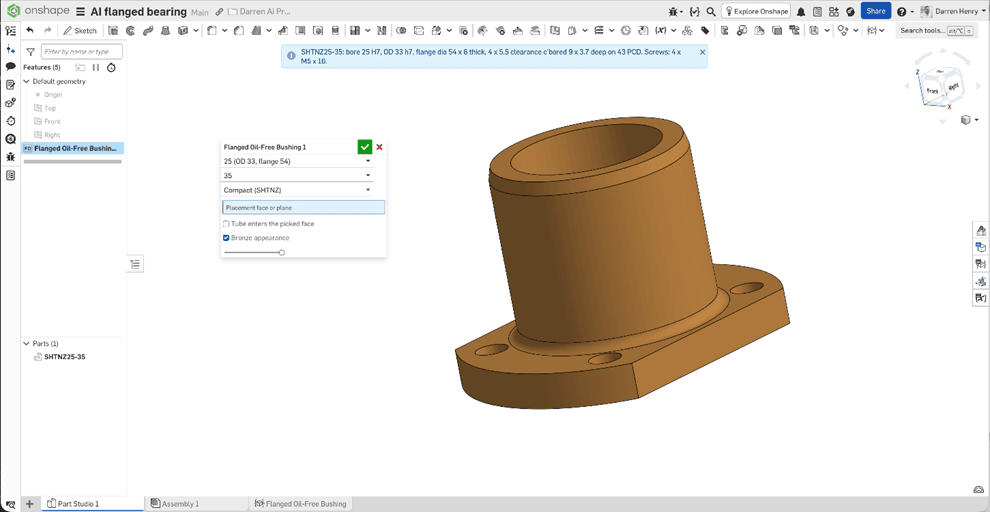Click the rollback bar below features
Image resolution: width=990 pixels, height=512 pixels.
tap(73, 162)
